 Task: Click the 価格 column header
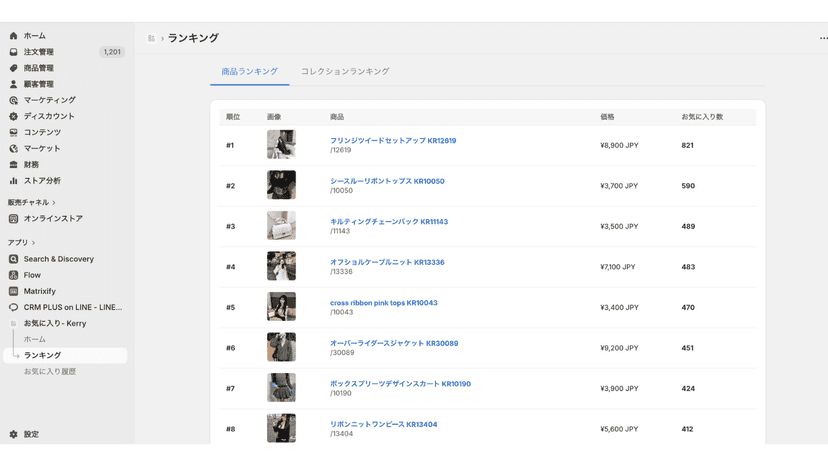(607, 117)
